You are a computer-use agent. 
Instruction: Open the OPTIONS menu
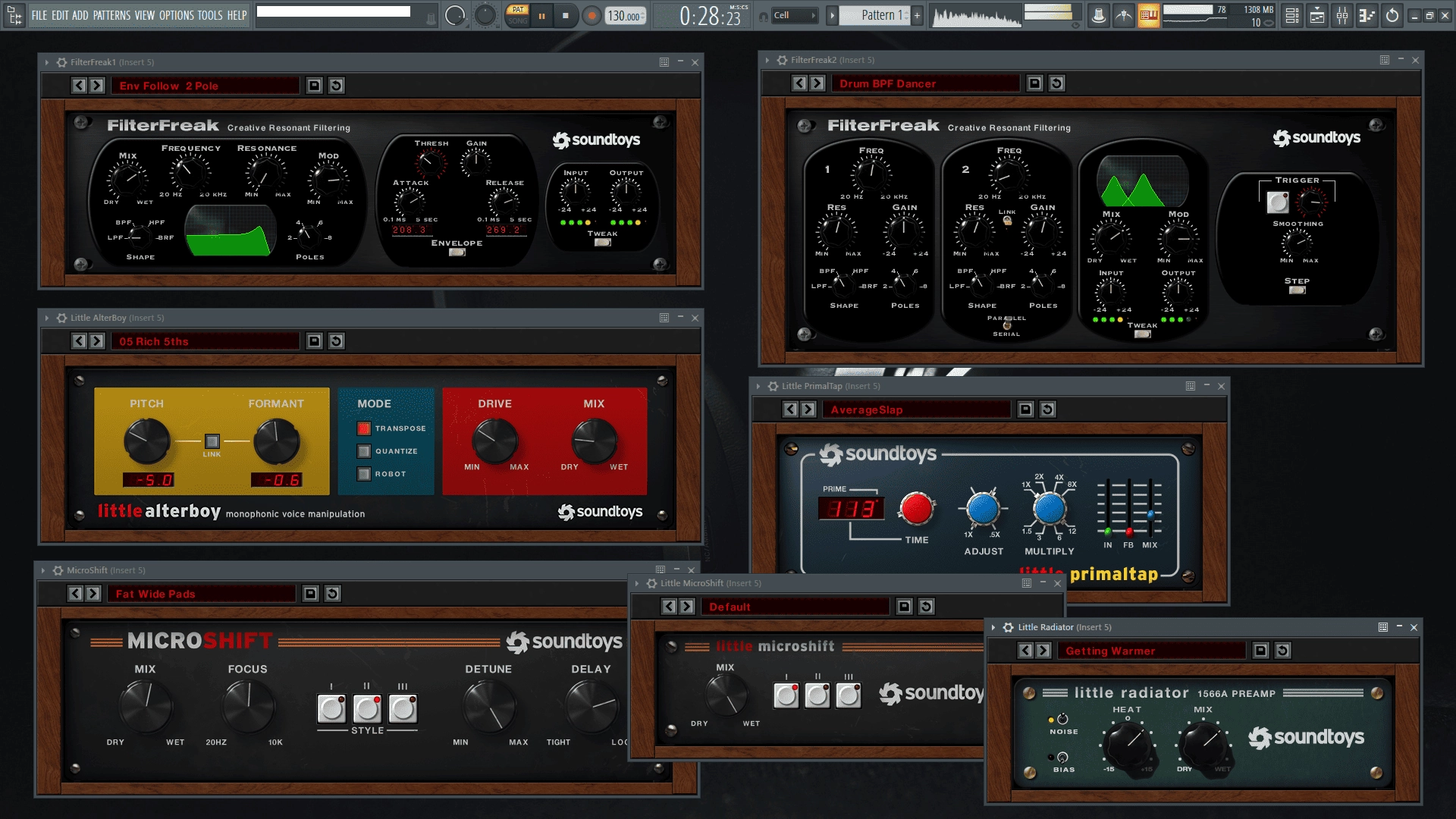point(177,15)
